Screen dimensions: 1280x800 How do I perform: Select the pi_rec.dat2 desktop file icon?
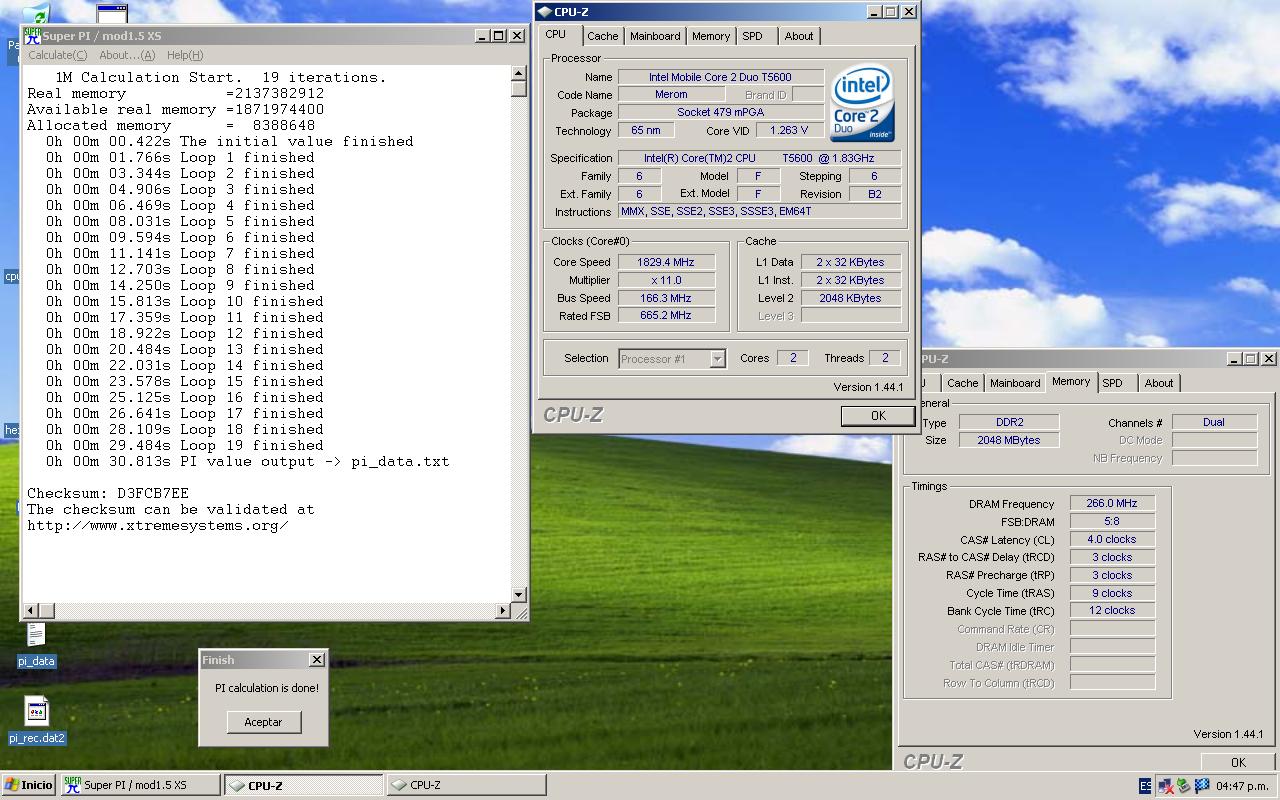click(36, 720)
